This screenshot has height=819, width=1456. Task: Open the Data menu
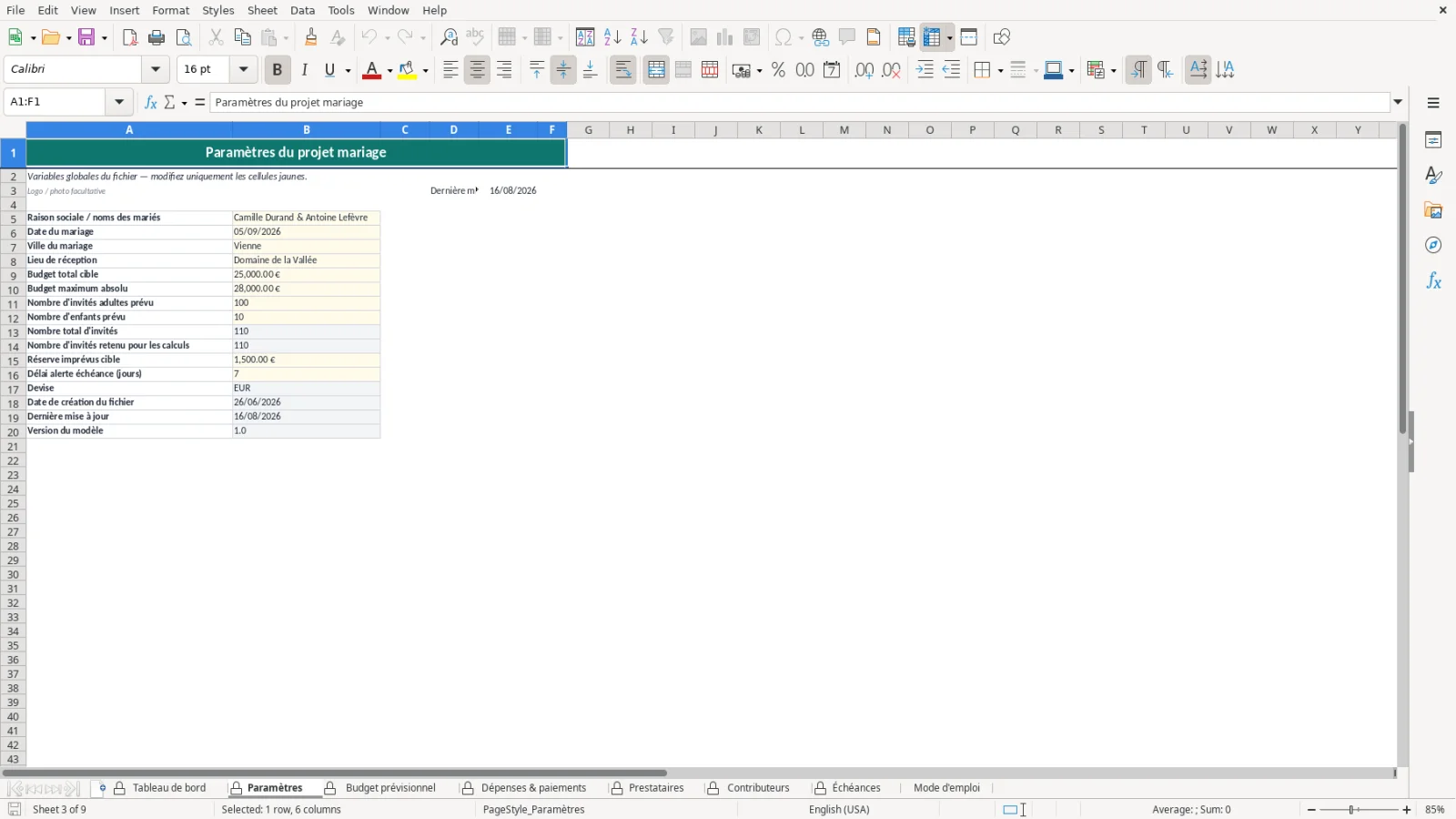(303, 10)
